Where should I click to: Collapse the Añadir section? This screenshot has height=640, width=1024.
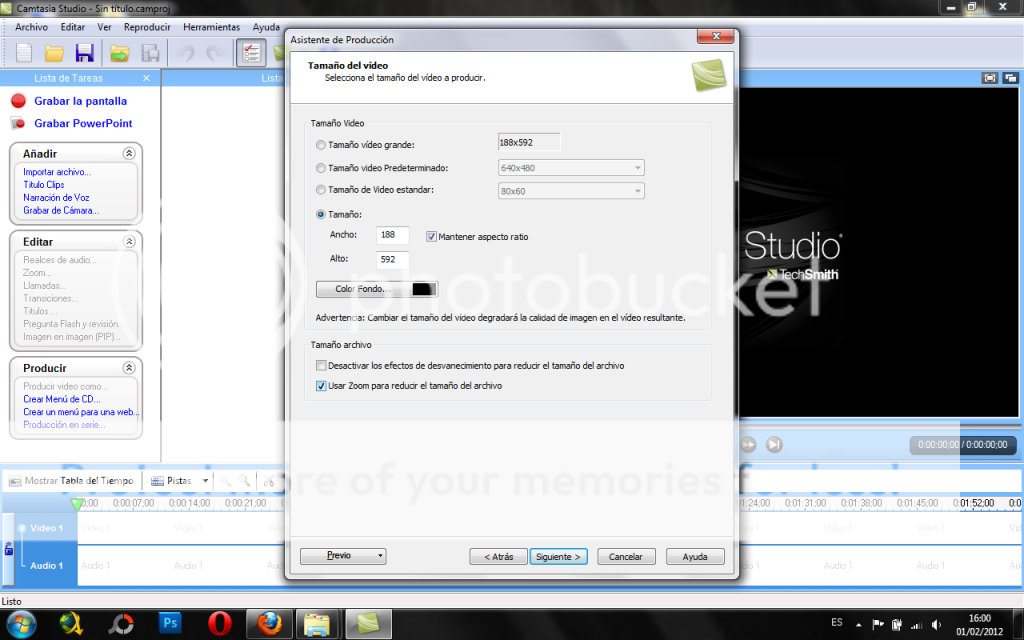click(129, 153)
